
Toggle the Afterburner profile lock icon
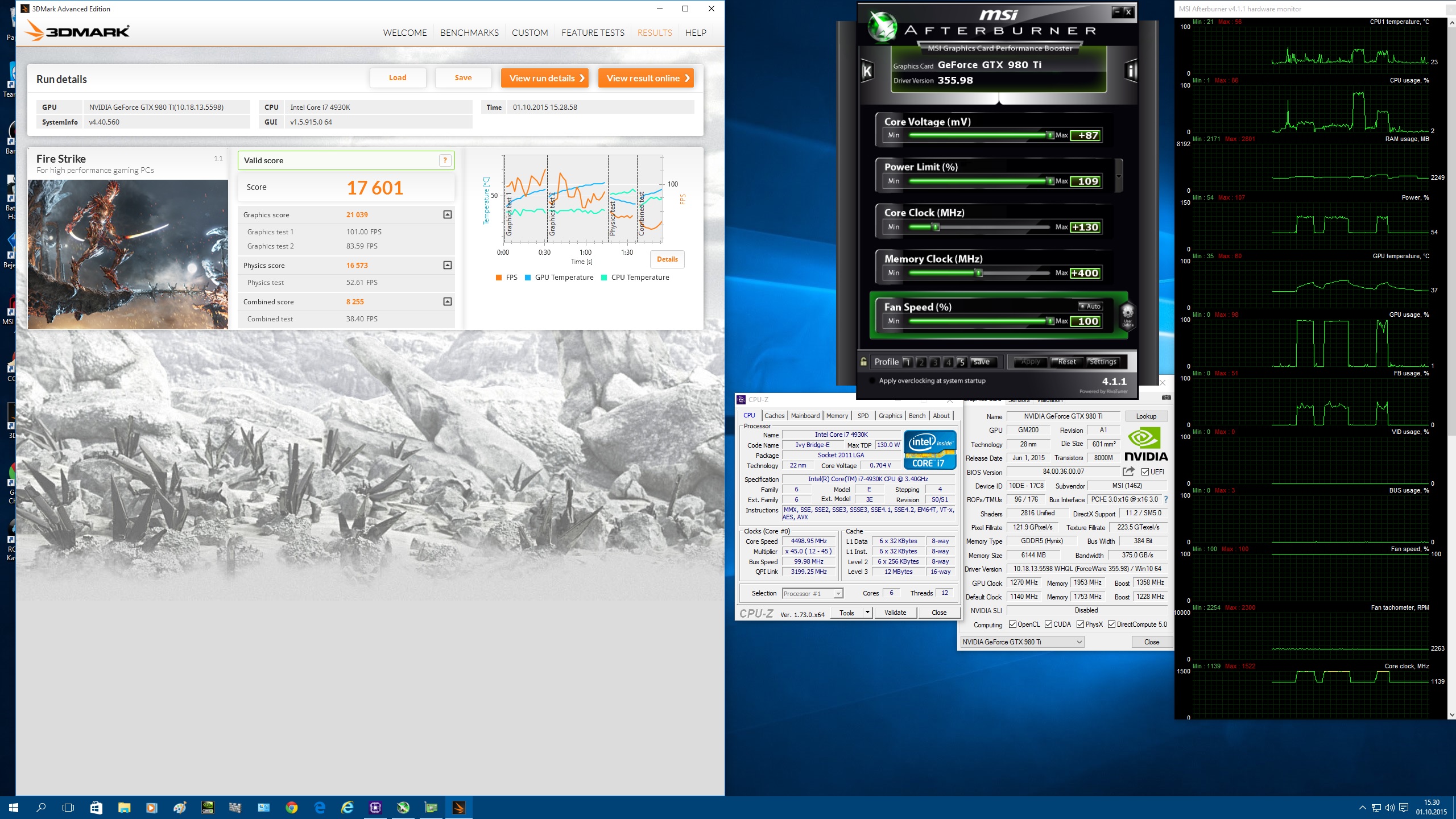[863, 362]
